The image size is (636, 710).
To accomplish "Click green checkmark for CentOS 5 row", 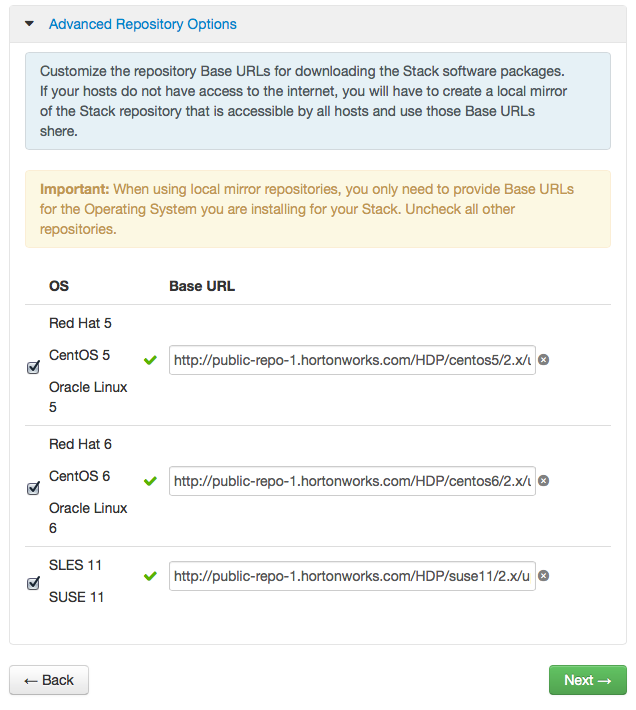I will [151, 360].
